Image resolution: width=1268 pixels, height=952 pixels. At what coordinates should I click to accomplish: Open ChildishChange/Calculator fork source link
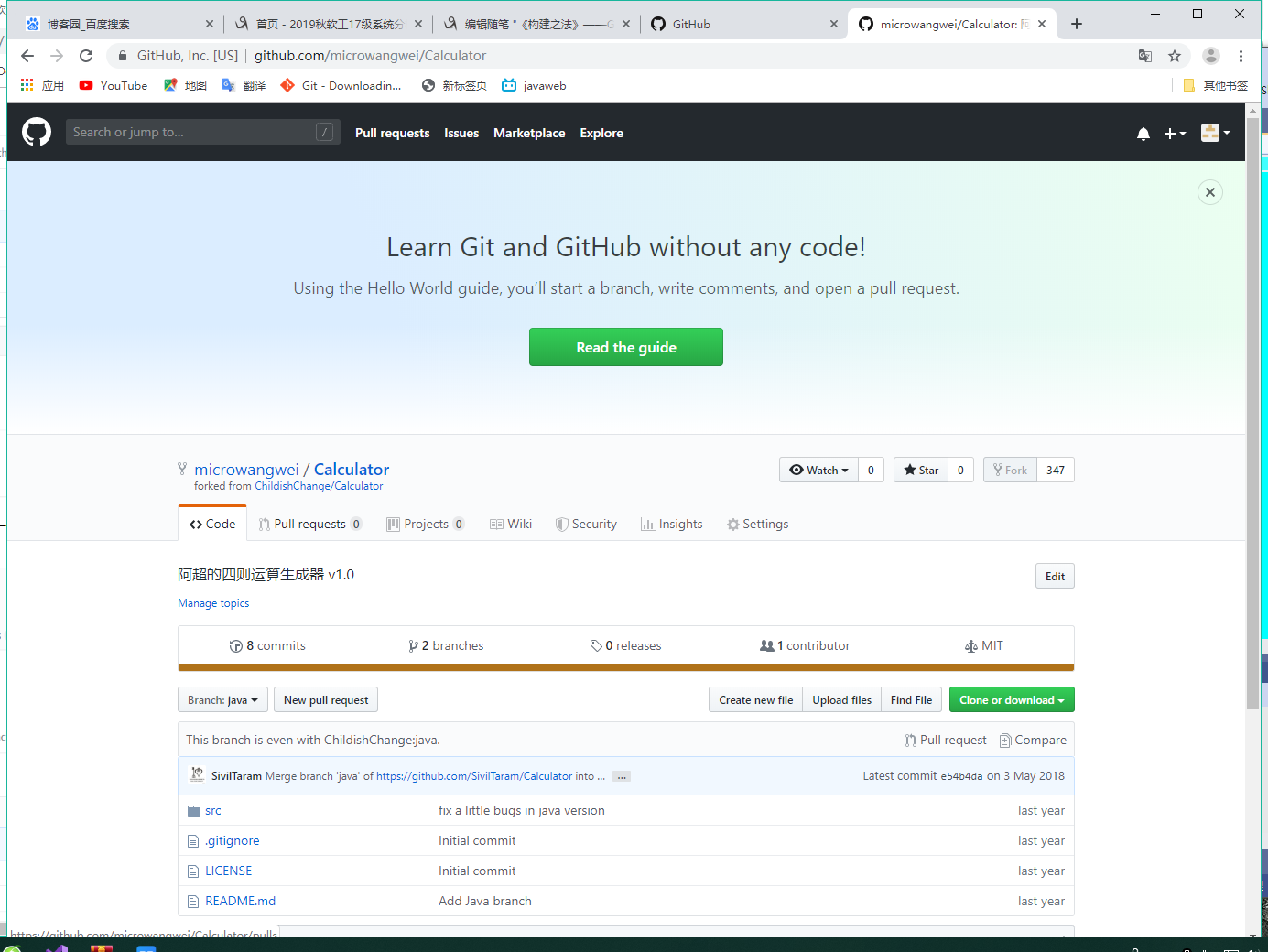click(319, 486)
